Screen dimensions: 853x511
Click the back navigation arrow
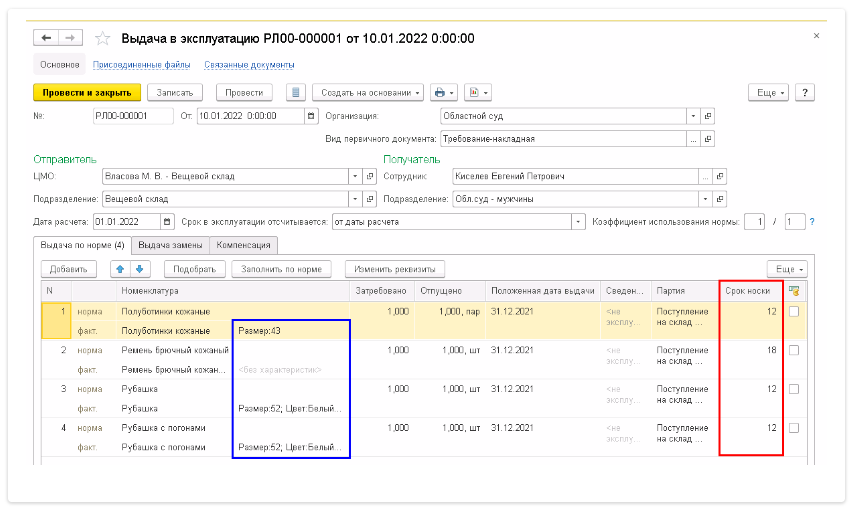coord(46,38)
